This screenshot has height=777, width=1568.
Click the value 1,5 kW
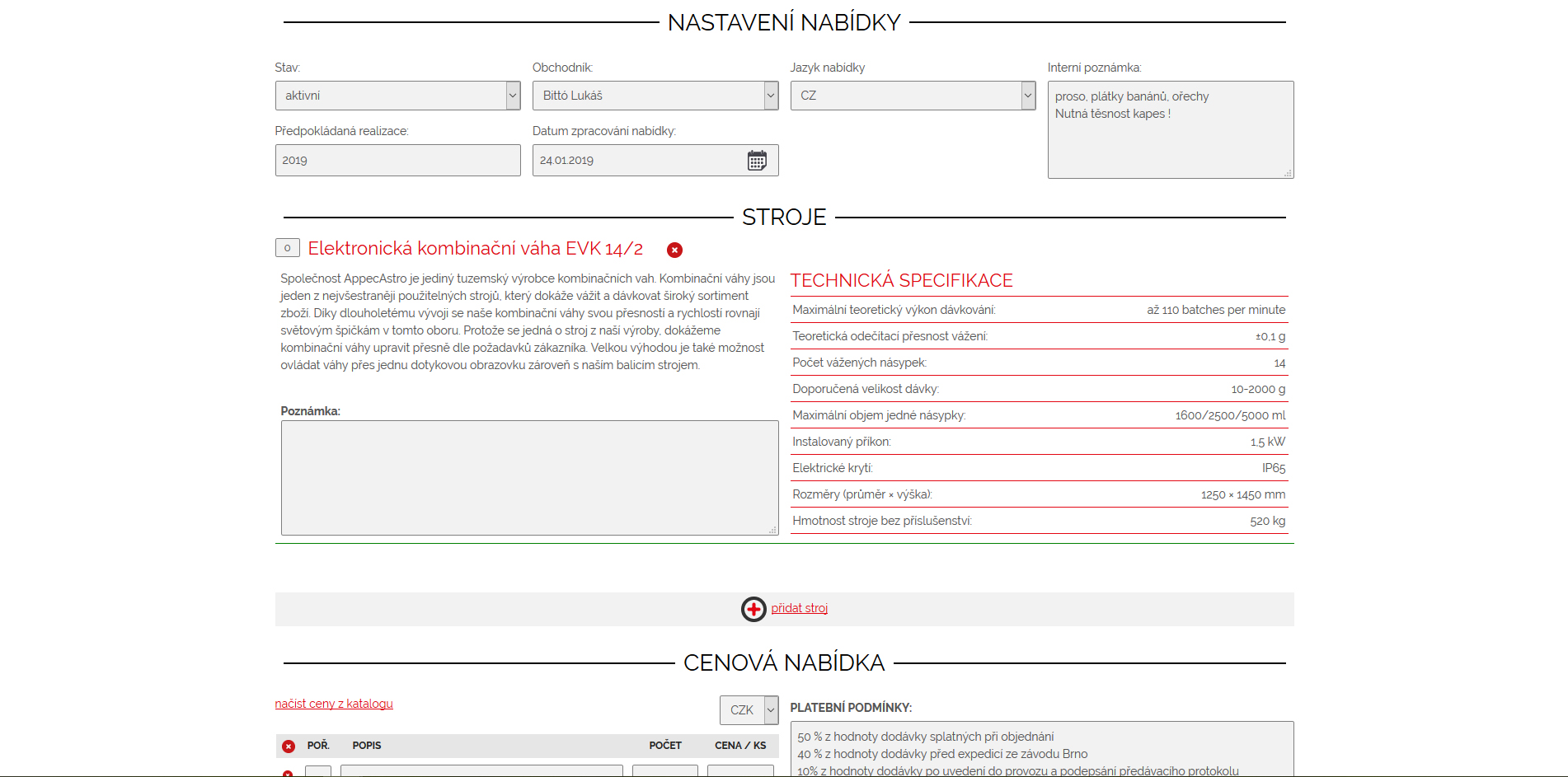point(1268,442)
